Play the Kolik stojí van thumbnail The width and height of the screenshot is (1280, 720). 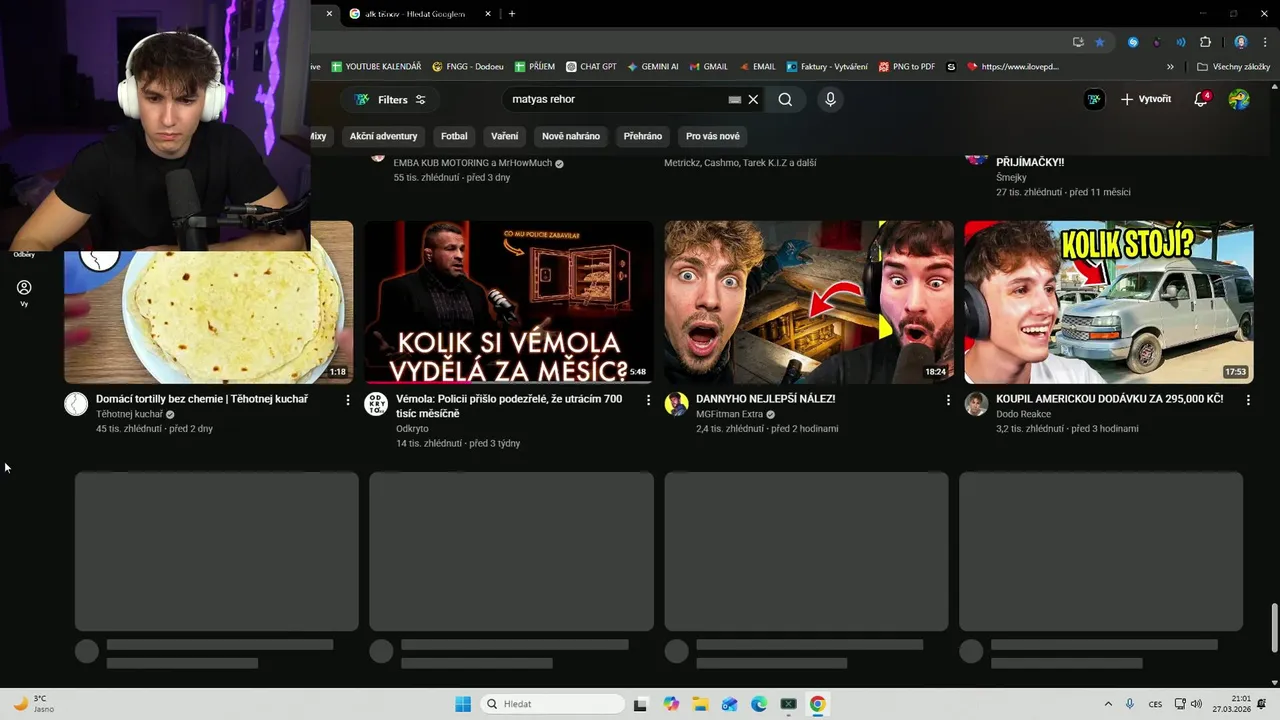tap(1109, 302)
